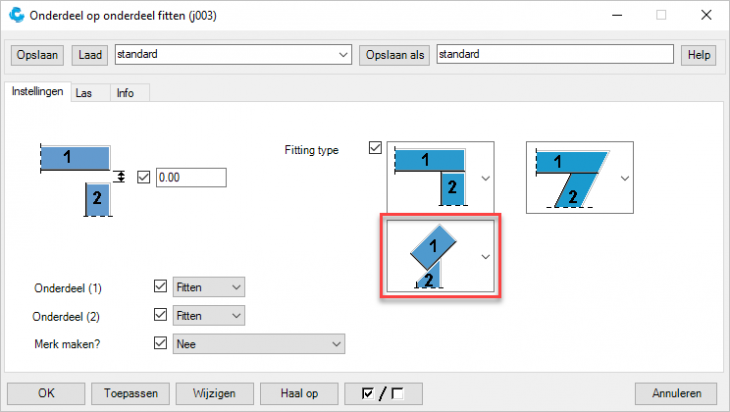Switch to the Las tab

pyautogui.click(x=84, y=92)
